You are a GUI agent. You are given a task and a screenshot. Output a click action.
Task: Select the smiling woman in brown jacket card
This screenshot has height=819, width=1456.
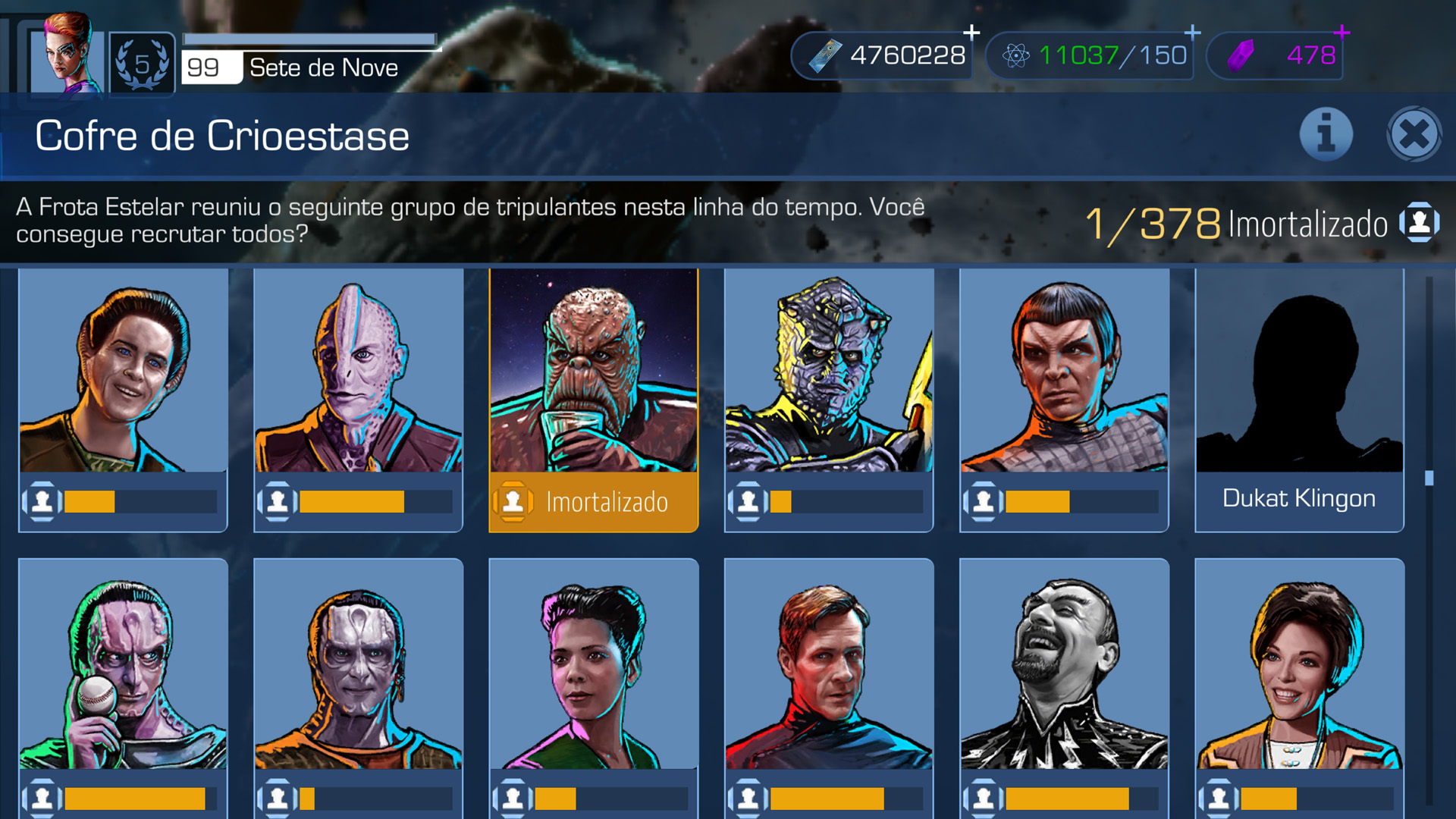pyautogui.click(x=1299, y=688)
